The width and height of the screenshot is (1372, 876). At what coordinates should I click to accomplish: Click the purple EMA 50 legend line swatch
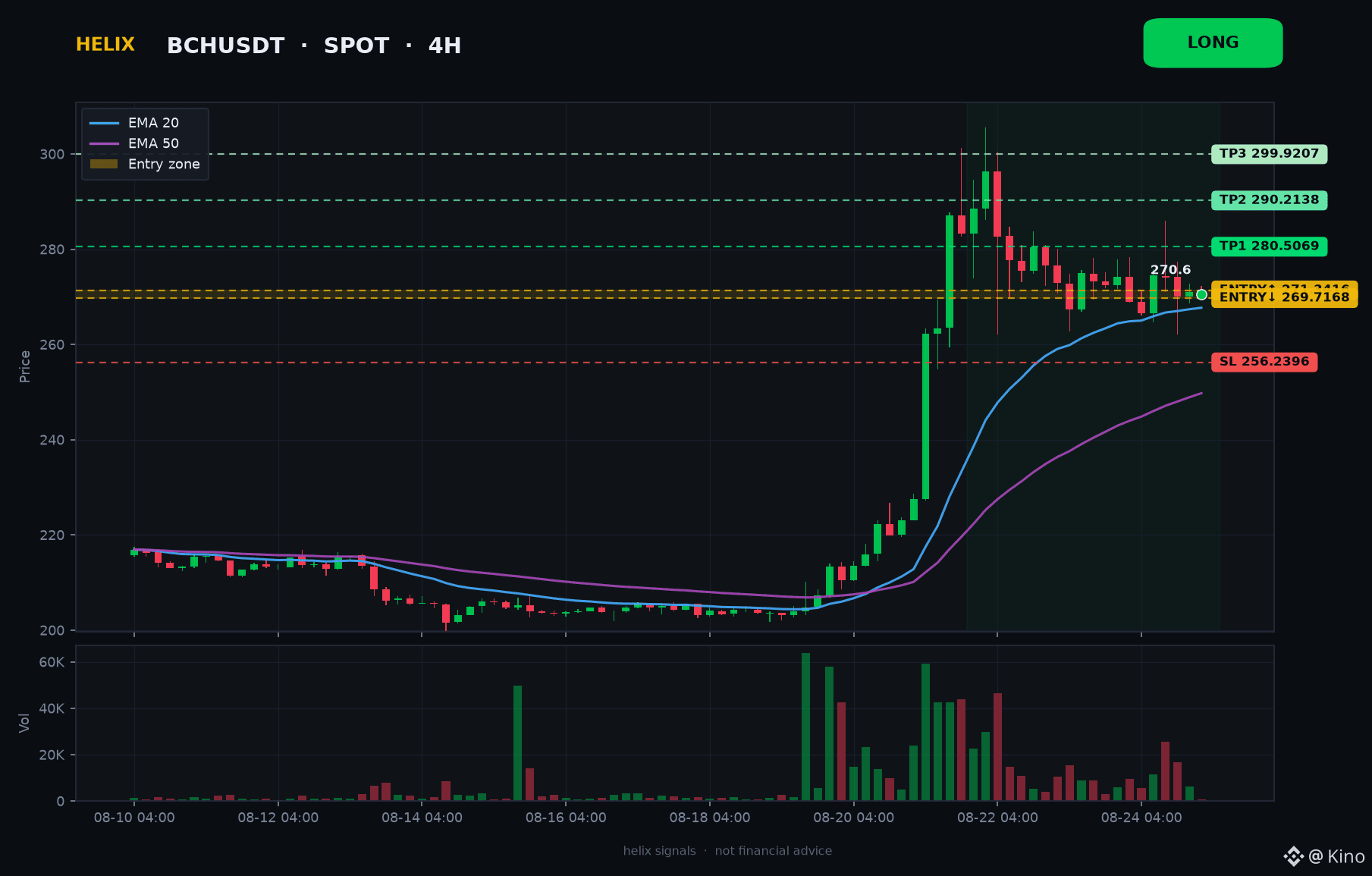[x=104, y=143]
